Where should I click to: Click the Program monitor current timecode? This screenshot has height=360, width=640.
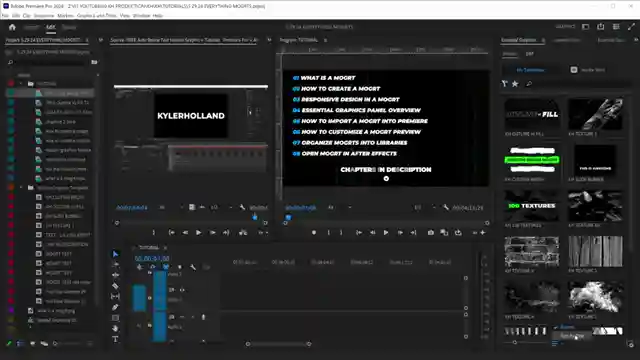301,207
